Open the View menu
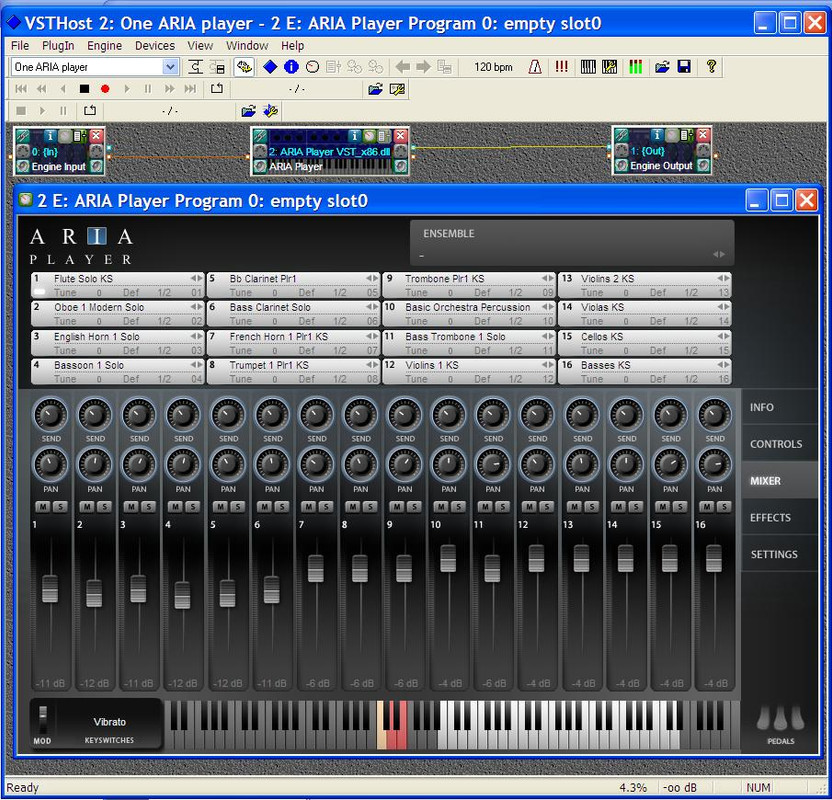 pyautogui.click(x=200, y=46)
